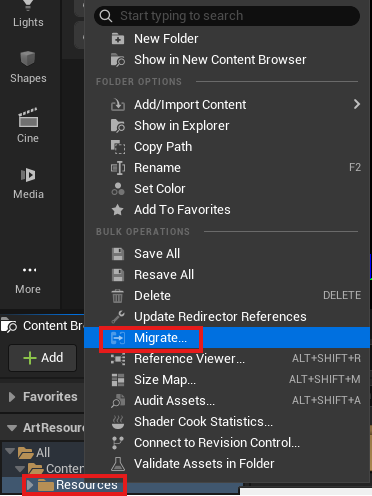
Task: Click the Copy Path icon
Action: pyautogui.click(x=118, y=147)
